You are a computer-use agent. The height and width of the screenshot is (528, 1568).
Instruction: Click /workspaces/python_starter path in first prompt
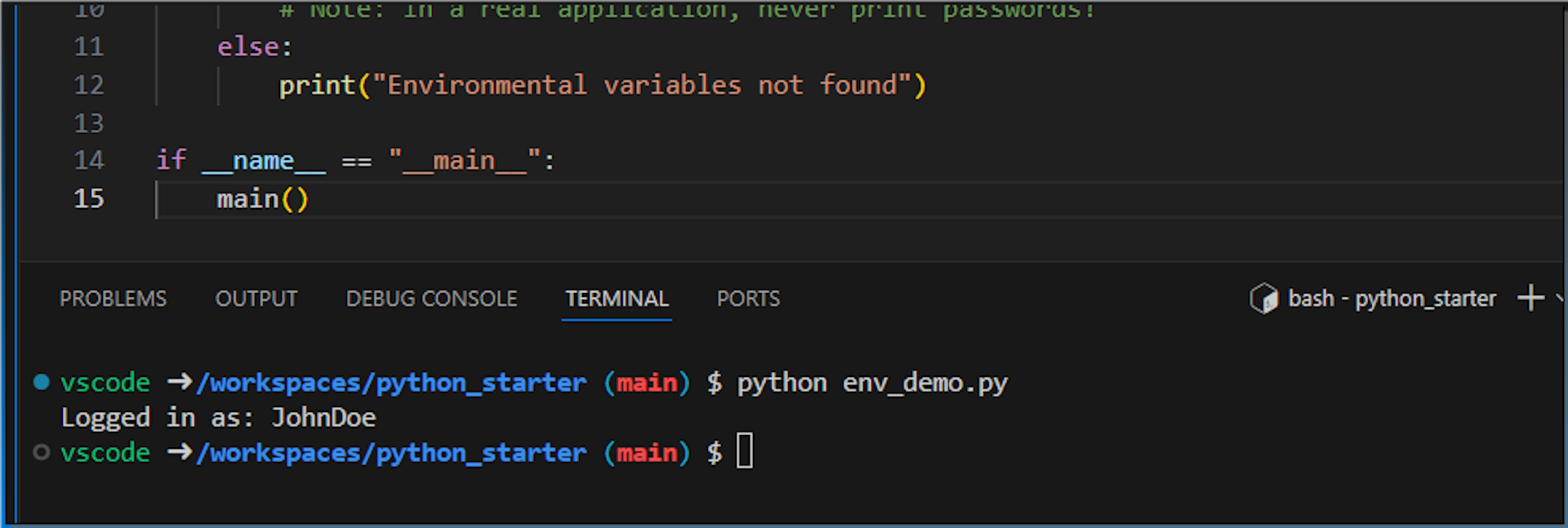[x=391, y=383]
